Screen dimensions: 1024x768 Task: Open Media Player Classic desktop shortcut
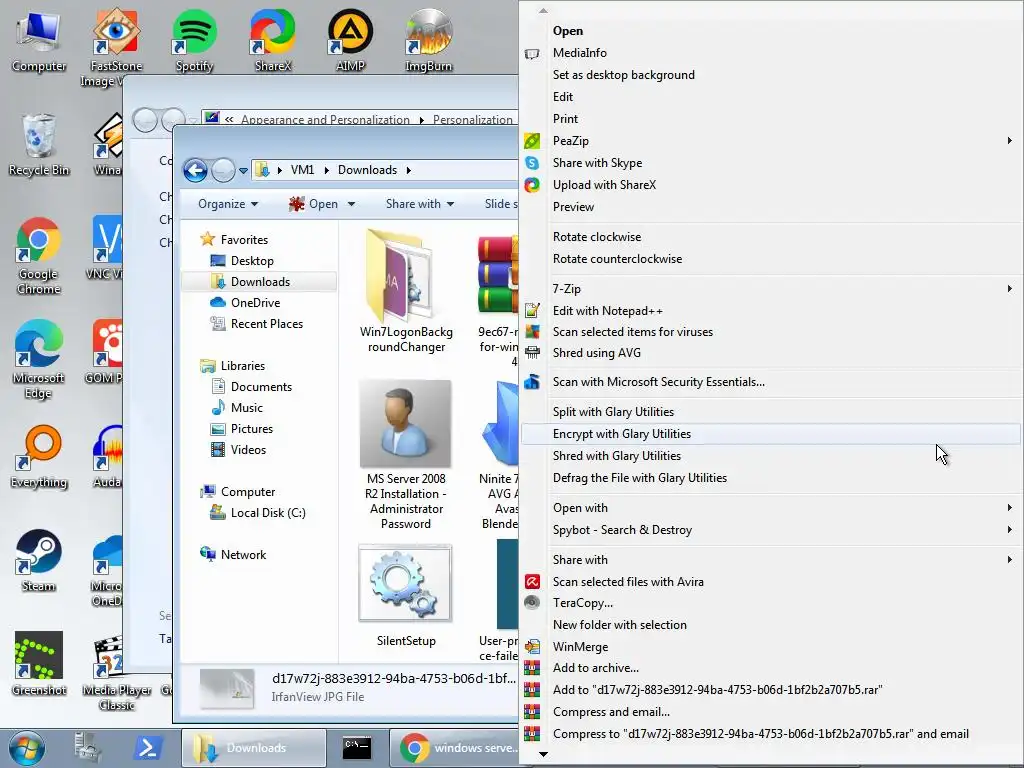coord(116,672)
